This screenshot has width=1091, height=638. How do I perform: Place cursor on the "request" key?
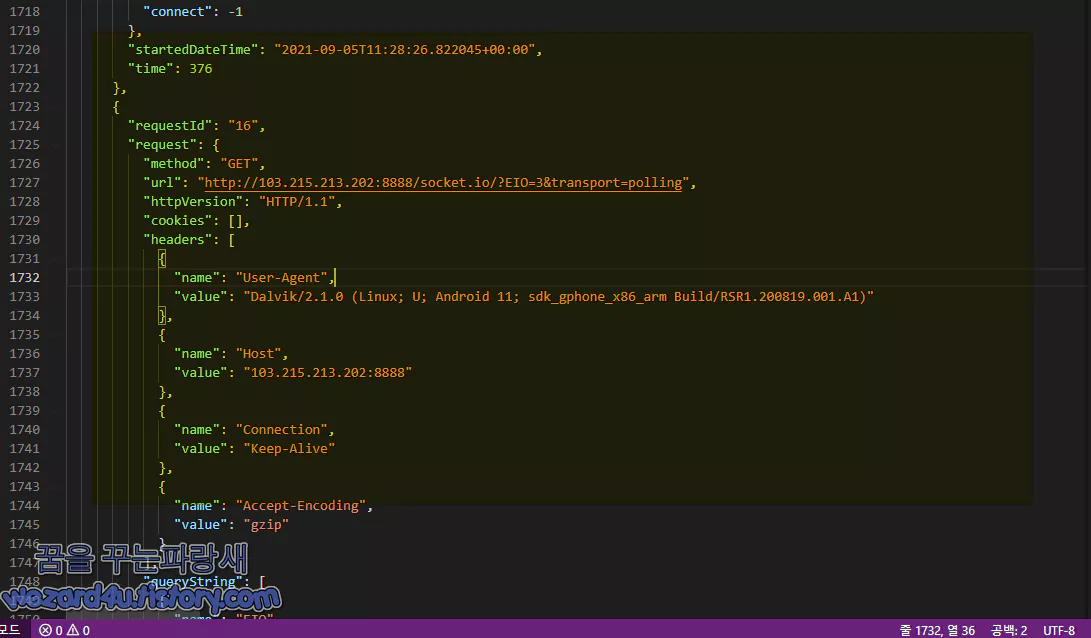pyautogui.click(x=162, y=145)
